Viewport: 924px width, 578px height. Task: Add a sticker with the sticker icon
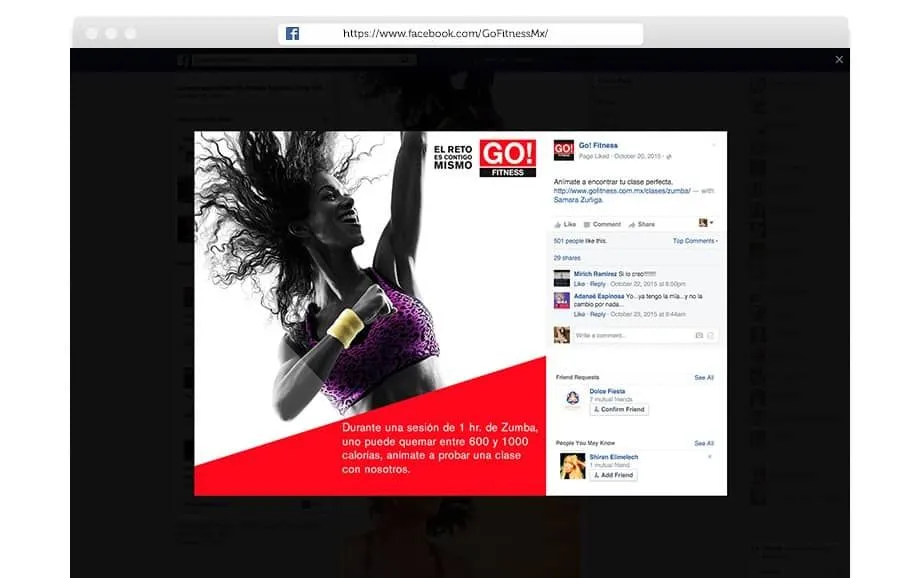(711, 335)
